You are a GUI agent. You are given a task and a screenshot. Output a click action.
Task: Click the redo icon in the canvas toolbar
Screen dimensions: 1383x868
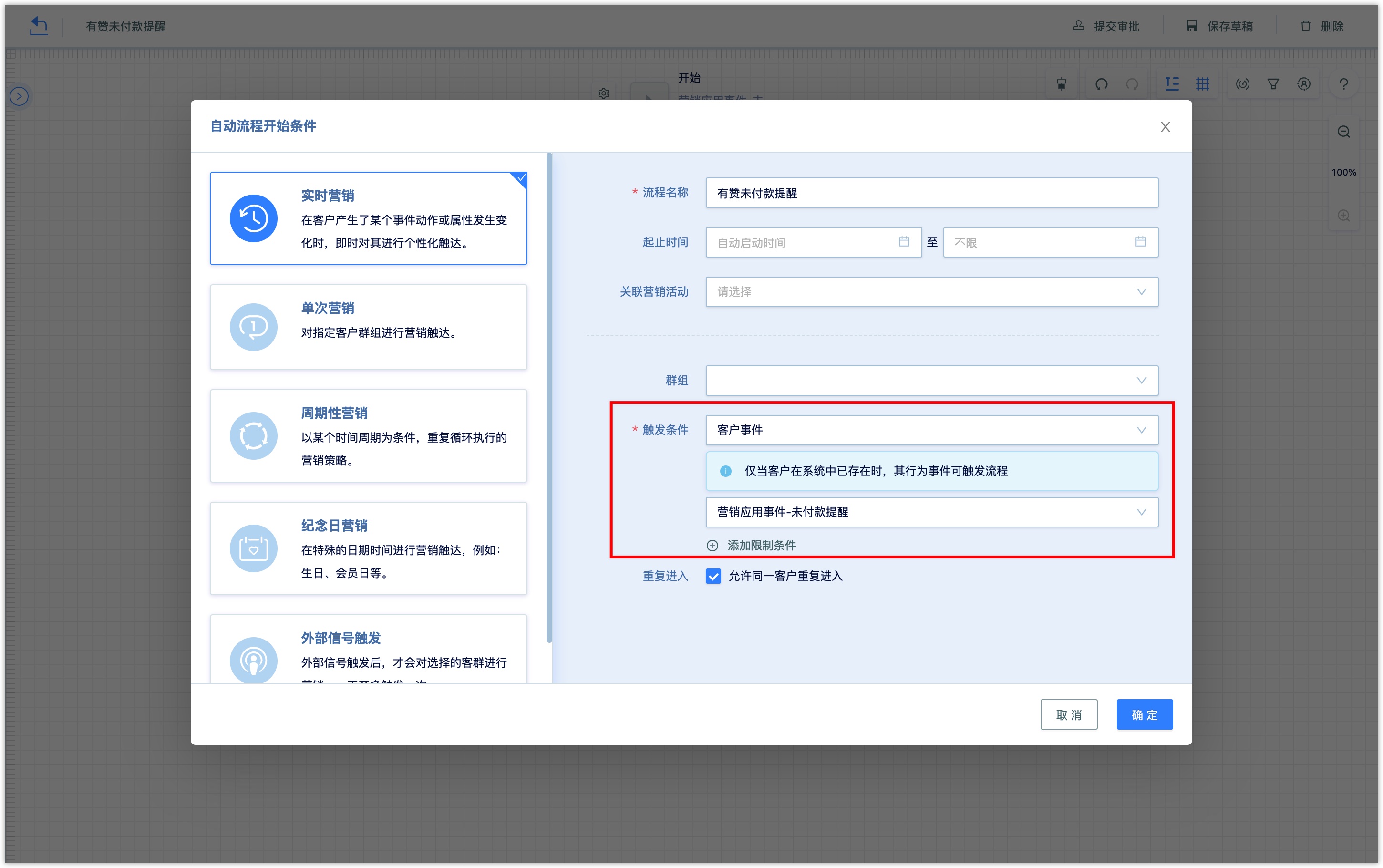pyautogui.click(x=1132, y=84)
